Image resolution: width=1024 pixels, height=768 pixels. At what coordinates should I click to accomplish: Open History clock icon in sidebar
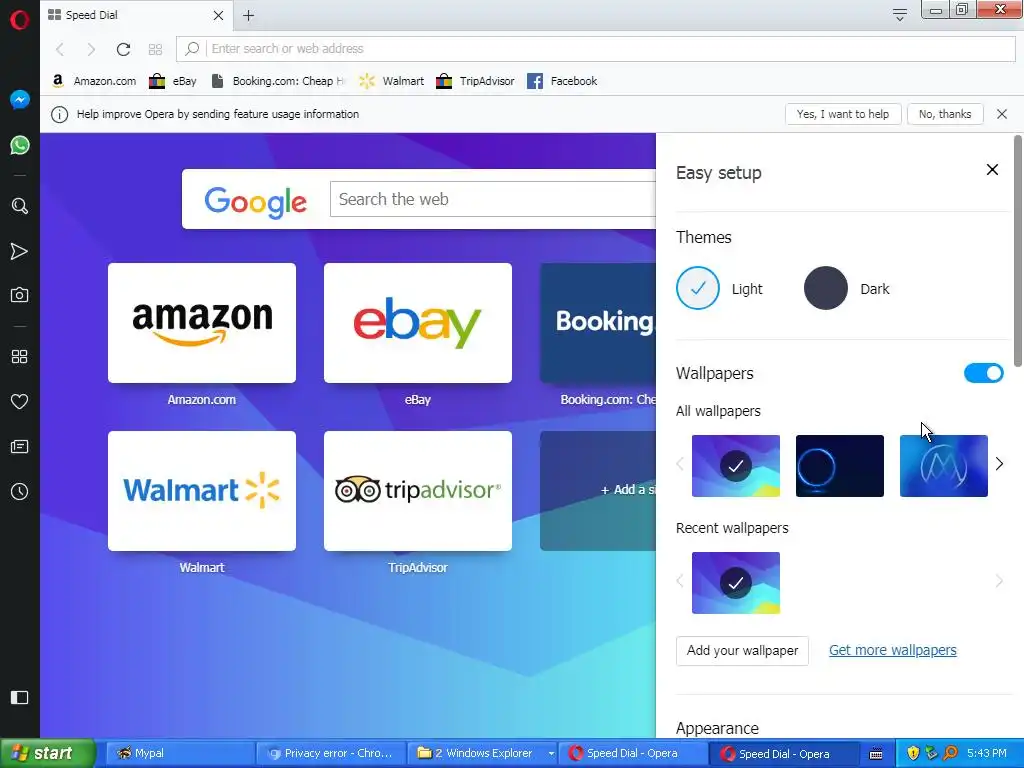point(20,492)
